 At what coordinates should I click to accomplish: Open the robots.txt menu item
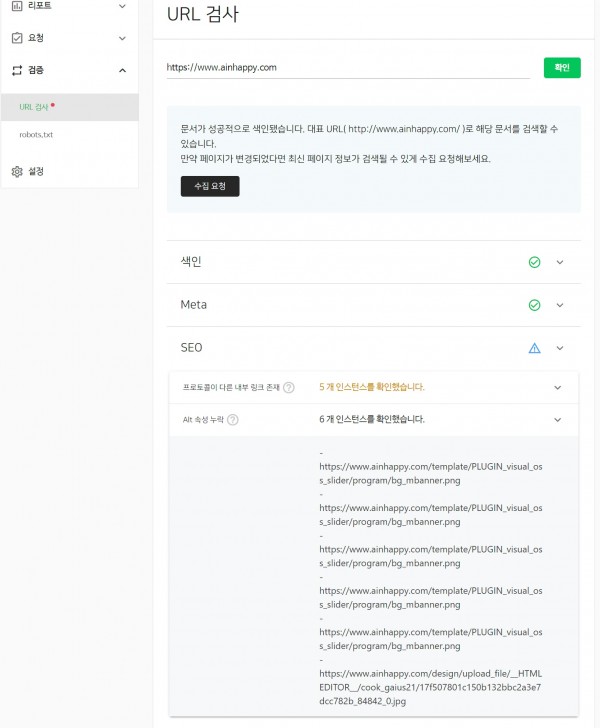tap(36, 134)
